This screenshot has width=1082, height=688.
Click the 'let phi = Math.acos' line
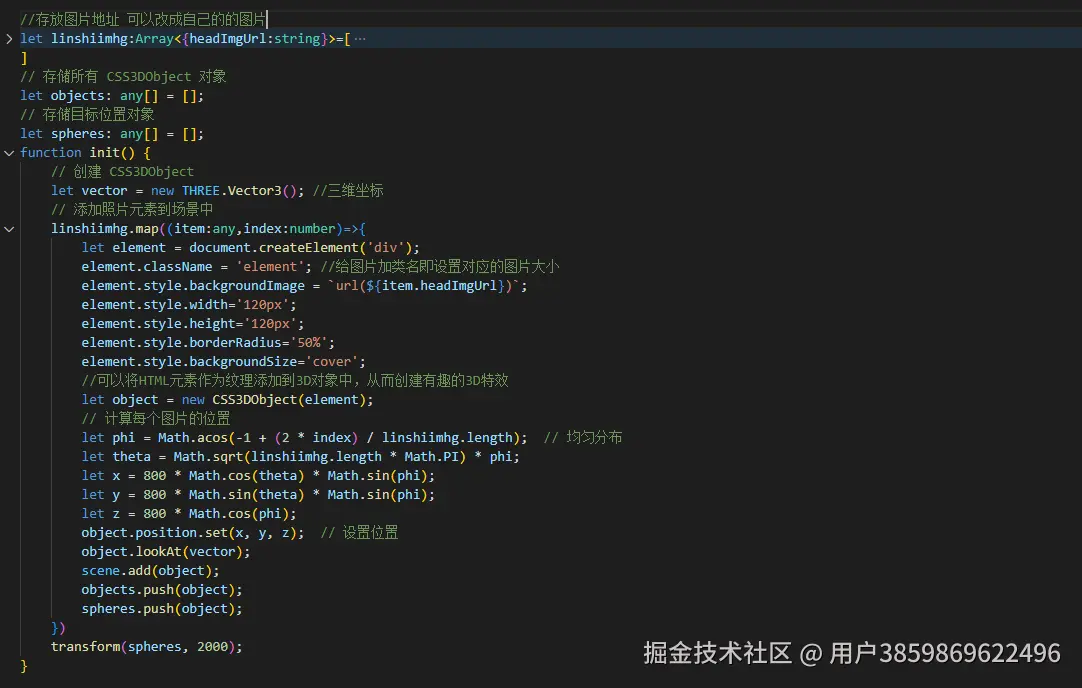tap(304, 438)
